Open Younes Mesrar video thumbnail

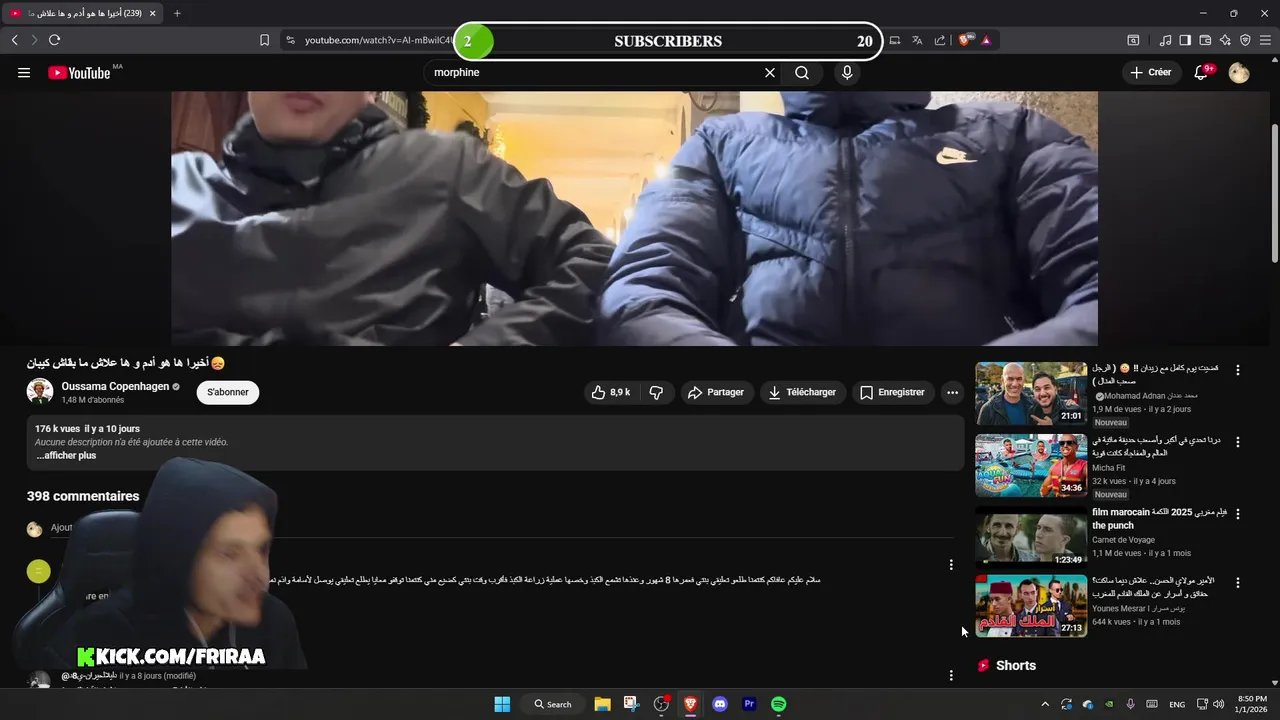pos(1031,606)
